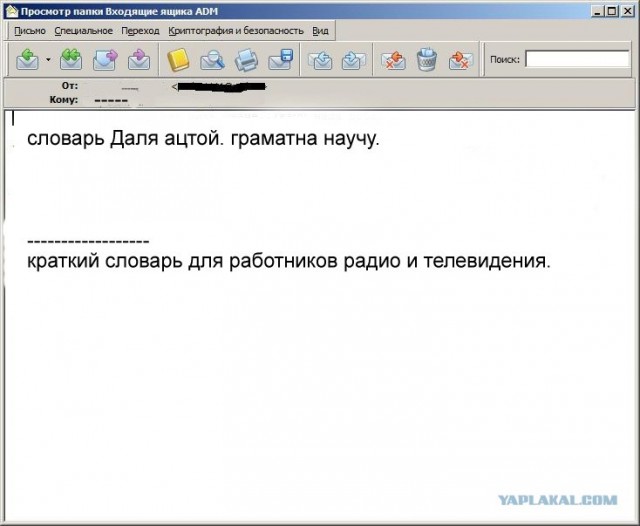Click the text 'словарь Даля ацтой. граматна научу.'

coord(203,139)
